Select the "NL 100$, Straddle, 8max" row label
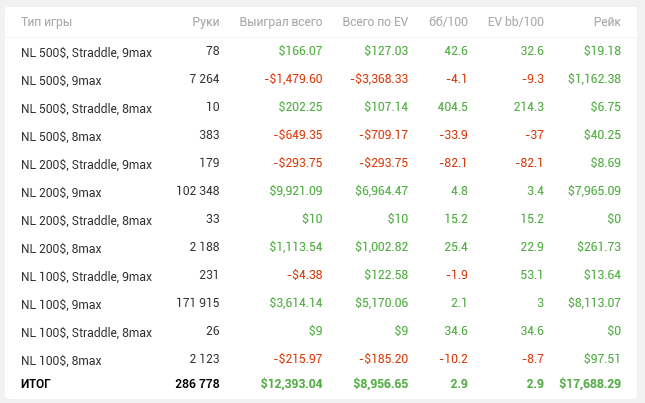The width and height of the screenshot is (645, 403). coord(86,332)
